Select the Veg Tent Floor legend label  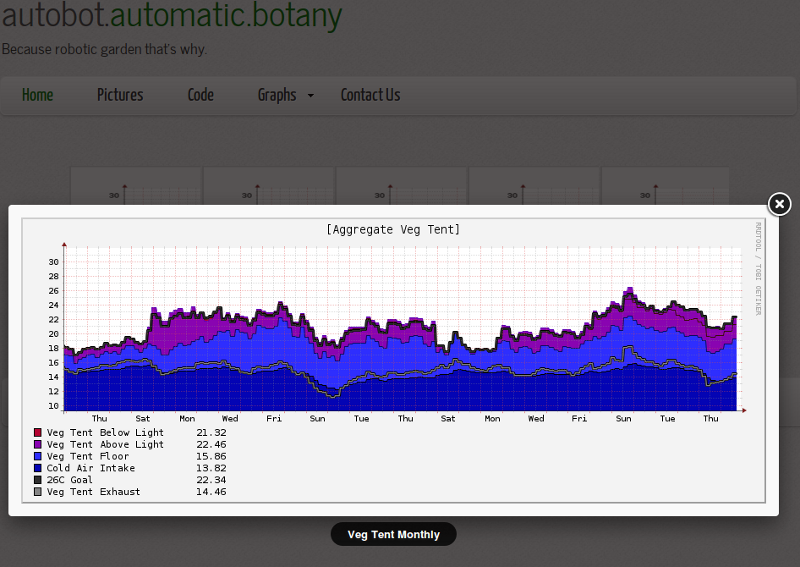coord(88,456)
